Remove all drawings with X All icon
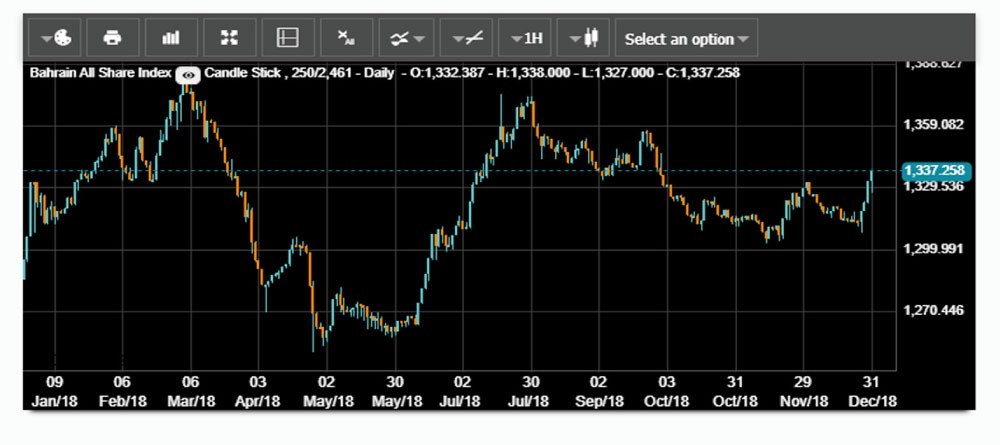 [x=346, y=38]
